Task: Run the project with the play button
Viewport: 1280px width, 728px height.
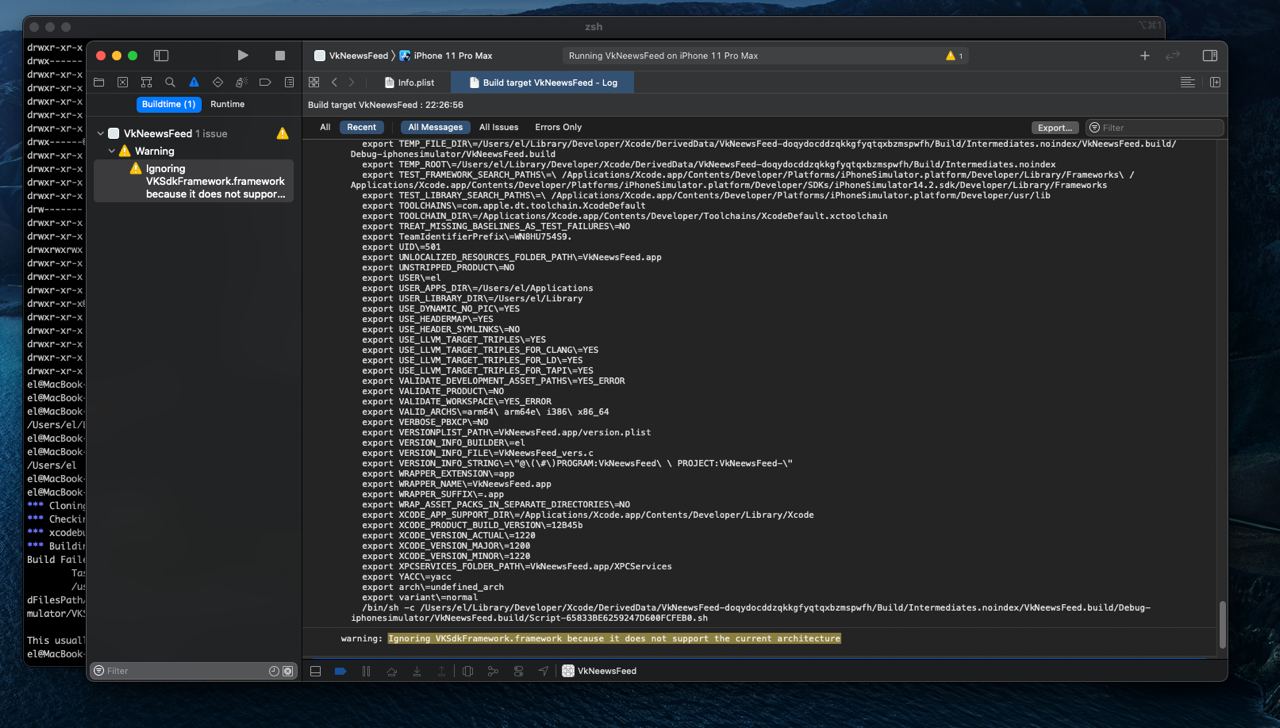Action: click(242, 56)
